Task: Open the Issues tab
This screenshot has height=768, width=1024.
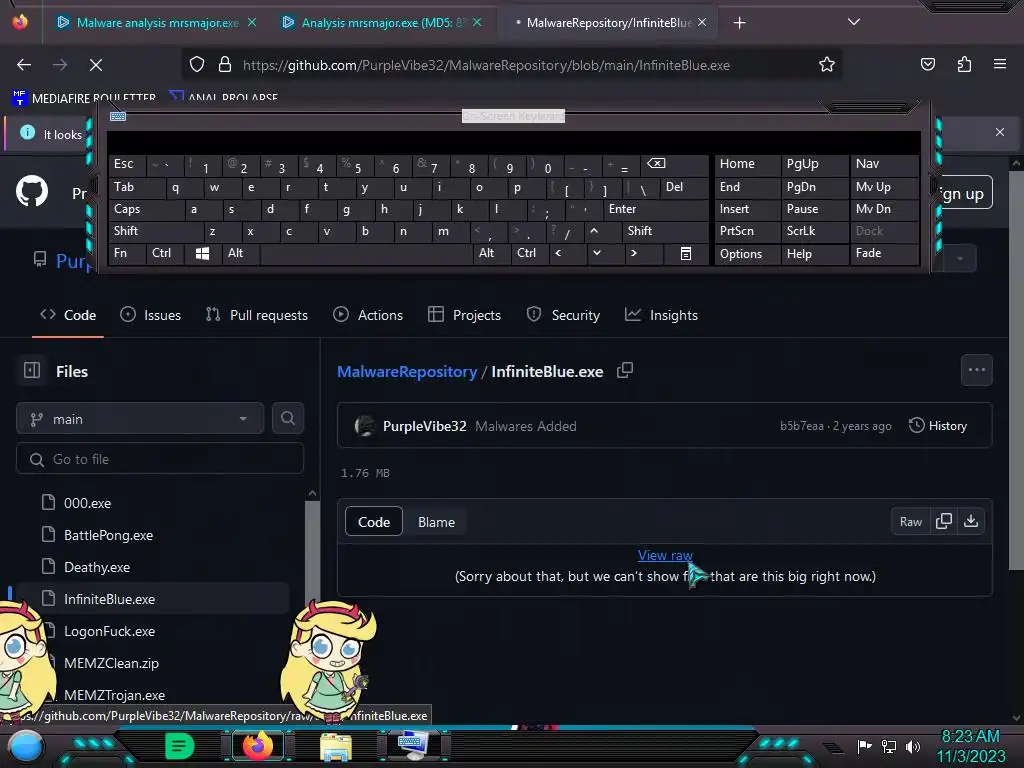Action: pos(151,315)
